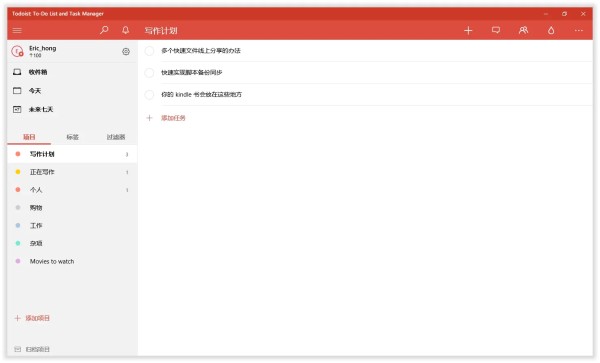Open the share people icon
600x363 pixels.
pos(523,30)
